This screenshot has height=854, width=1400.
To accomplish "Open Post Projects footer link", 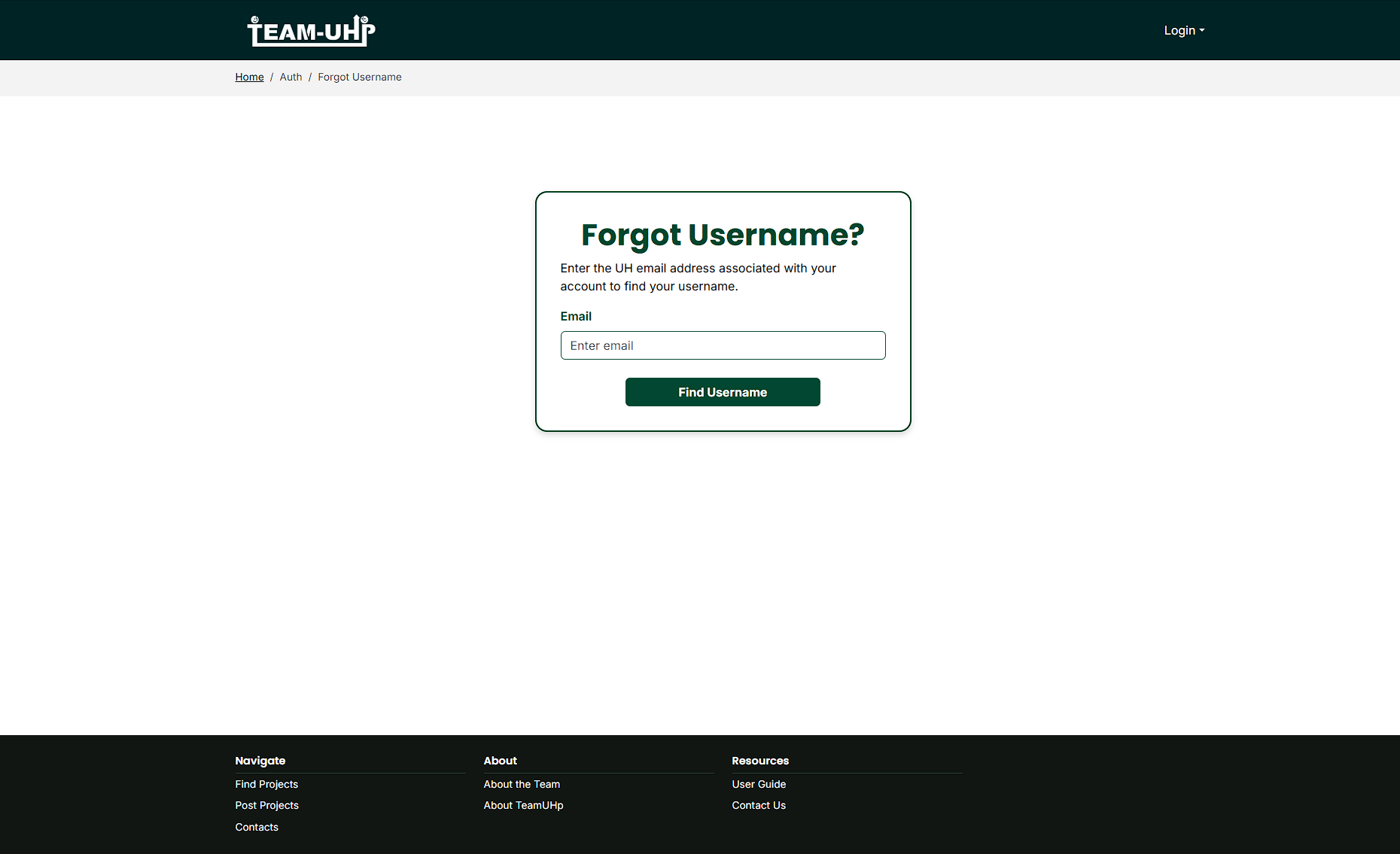I will (266, 805).
